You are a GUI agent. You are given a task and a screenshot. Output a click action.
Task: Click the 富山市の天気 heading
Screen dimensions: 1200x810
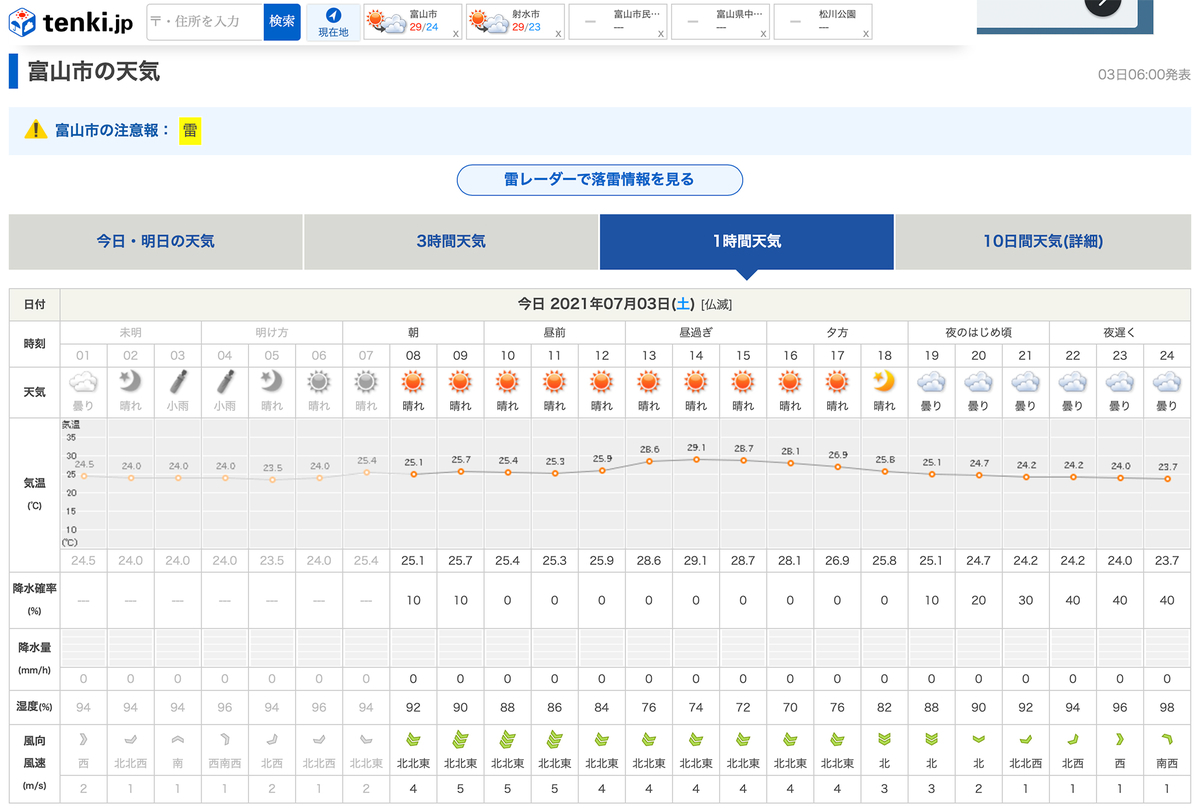coord(94,72)
